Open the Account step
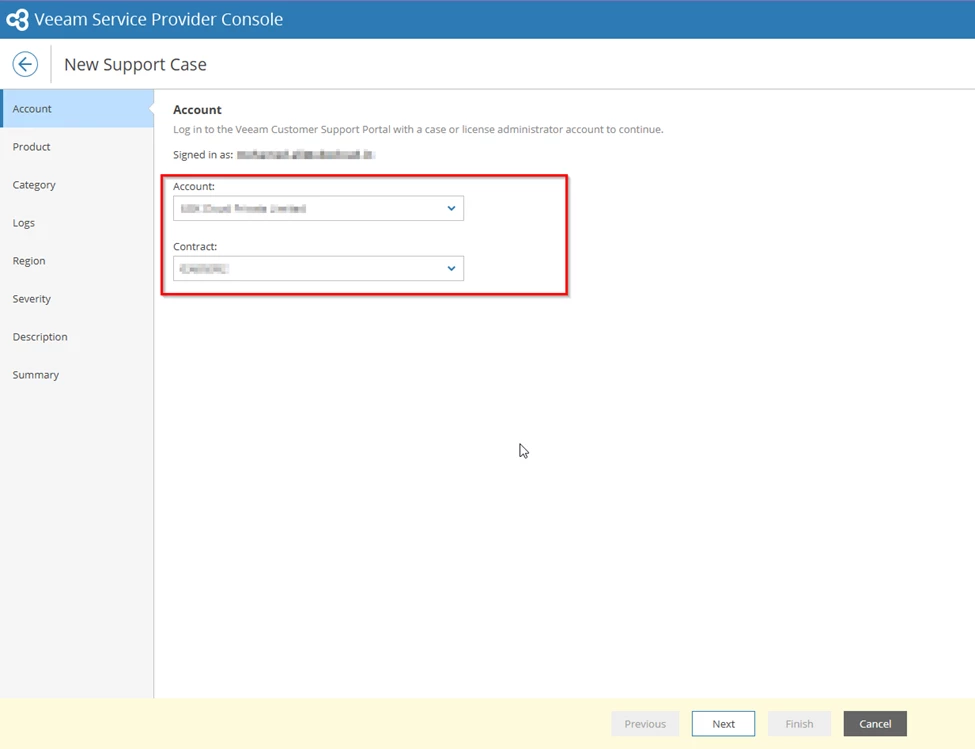The height and width of the screenshot is (749, 975). tap(77, 109)
